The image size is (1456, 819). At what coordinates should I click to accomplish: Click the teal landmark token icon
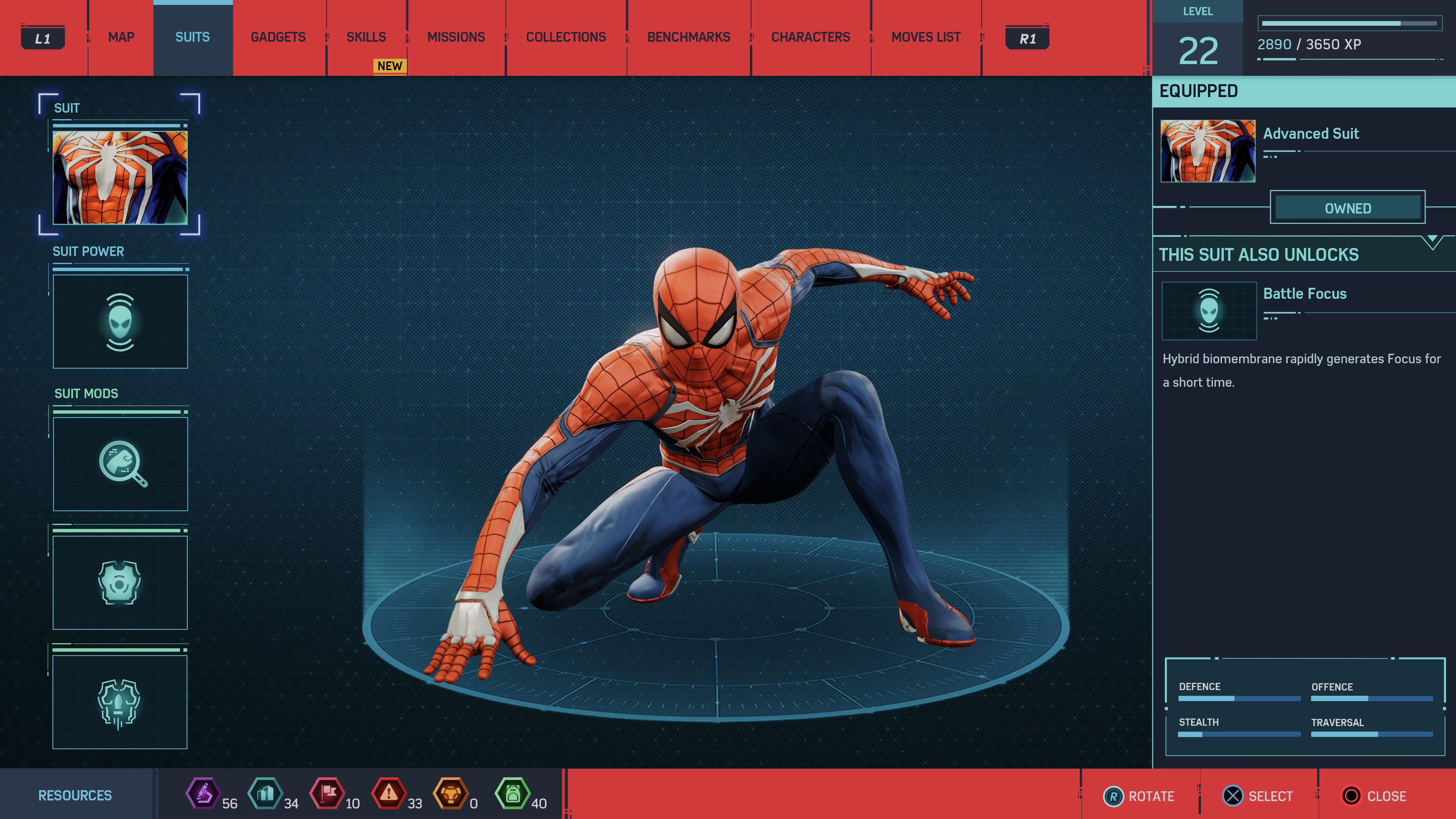point(265,793)
